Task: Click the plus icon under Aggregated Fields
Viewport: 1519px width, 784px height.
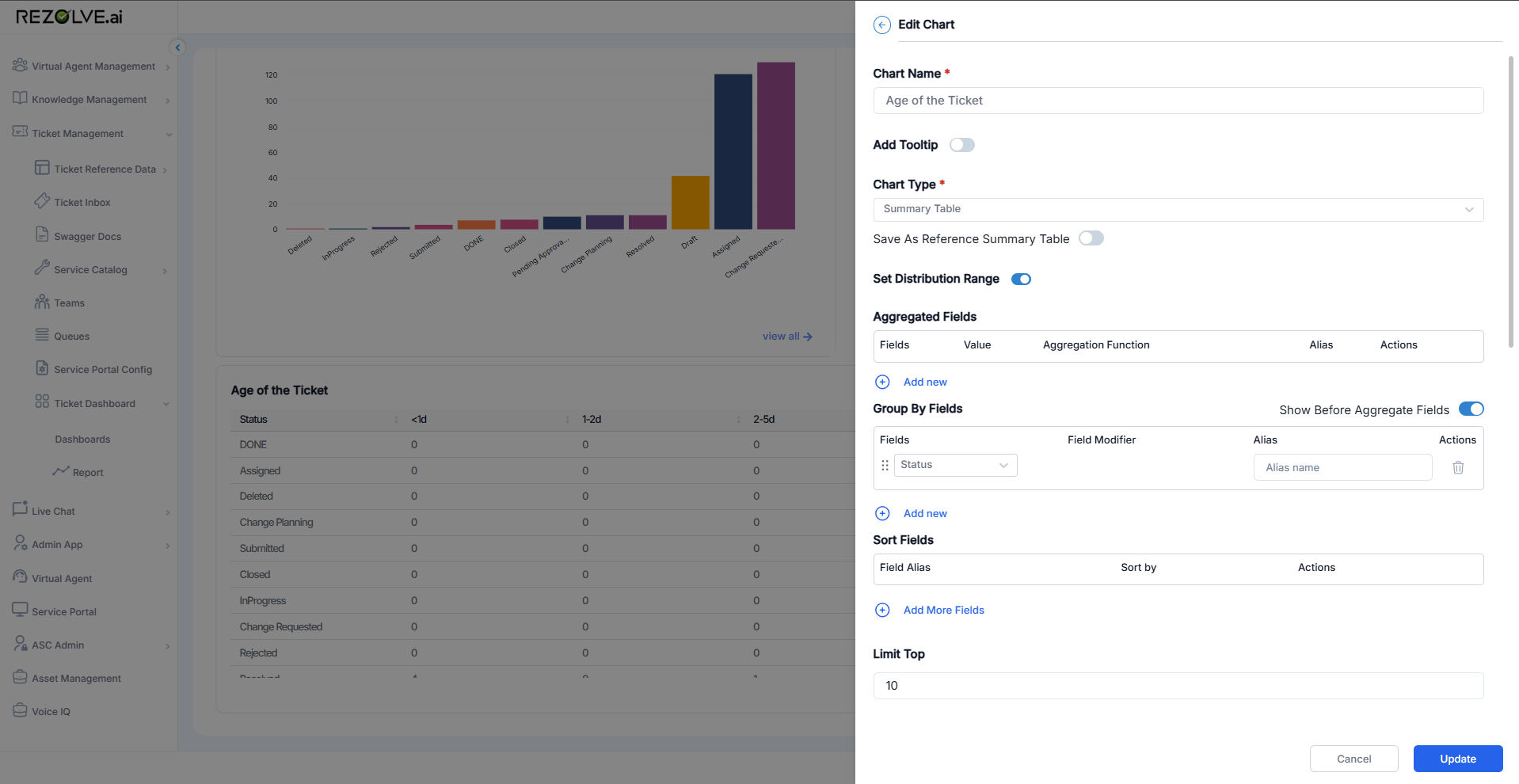Action: point(882,382)
